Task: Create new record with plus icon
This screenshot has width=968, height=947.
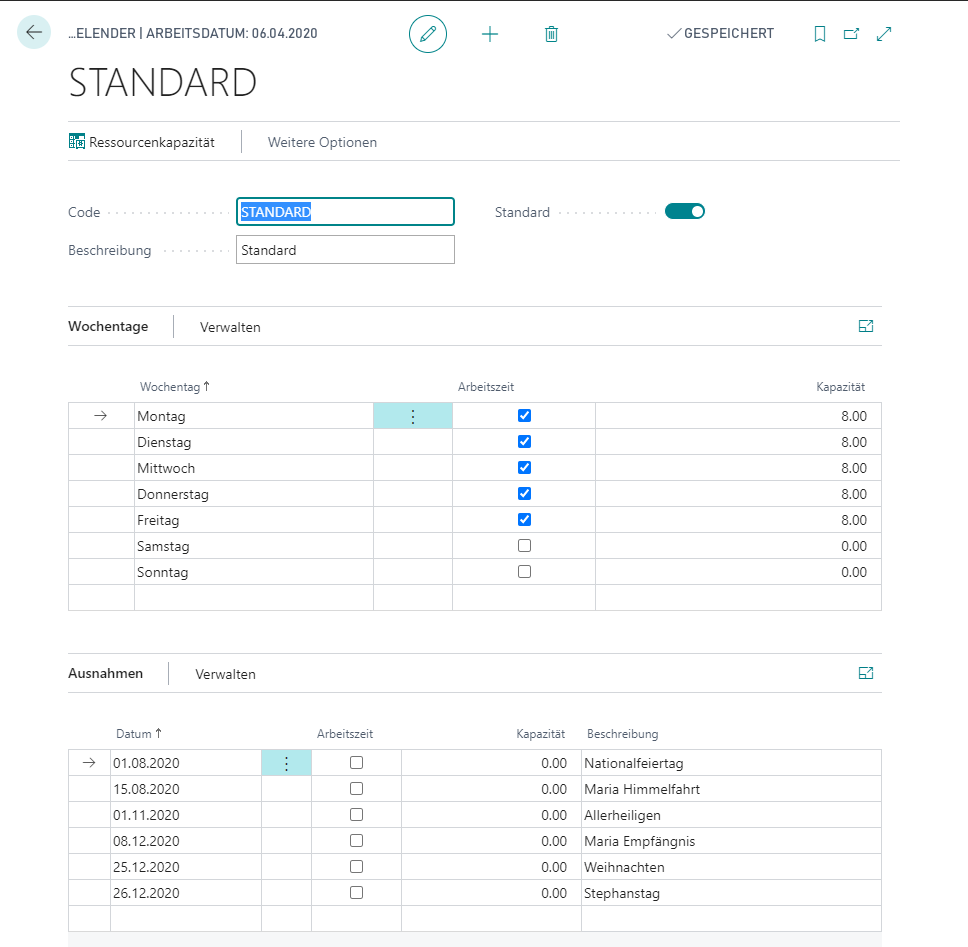Action: tap(490, 34)
